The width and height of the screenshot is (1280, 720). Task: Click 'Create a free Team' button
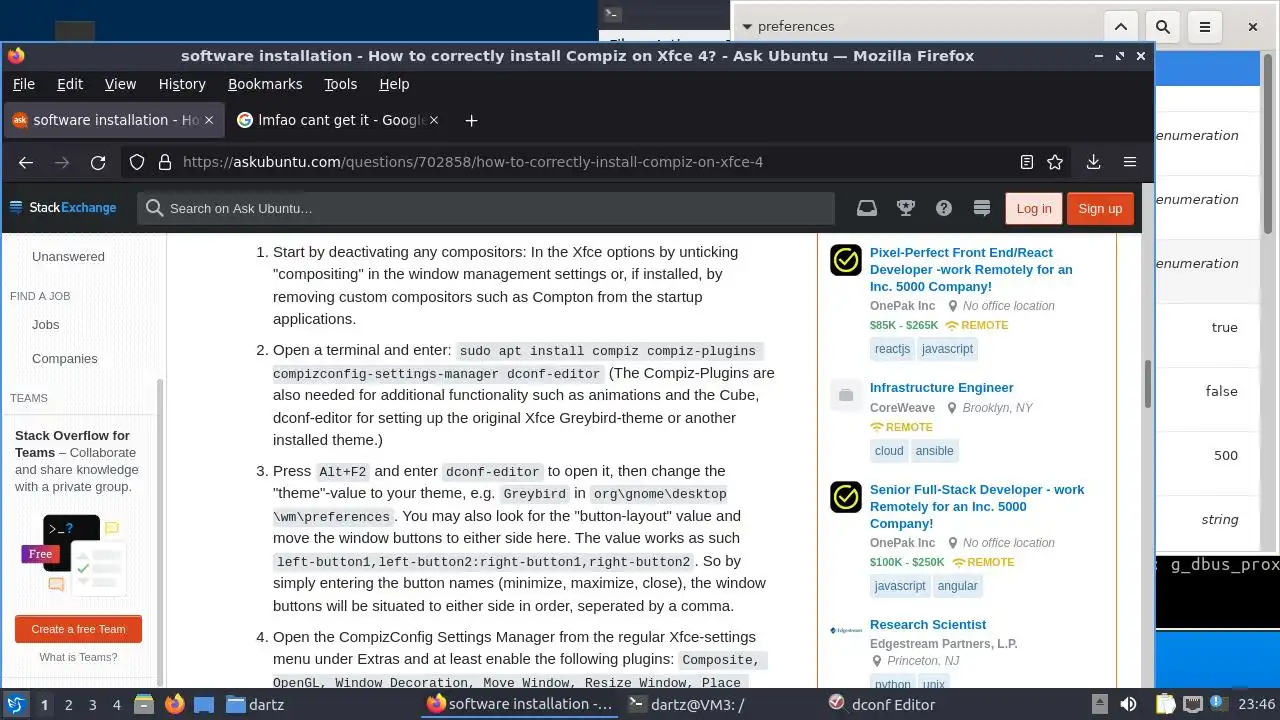pos(78,629)
